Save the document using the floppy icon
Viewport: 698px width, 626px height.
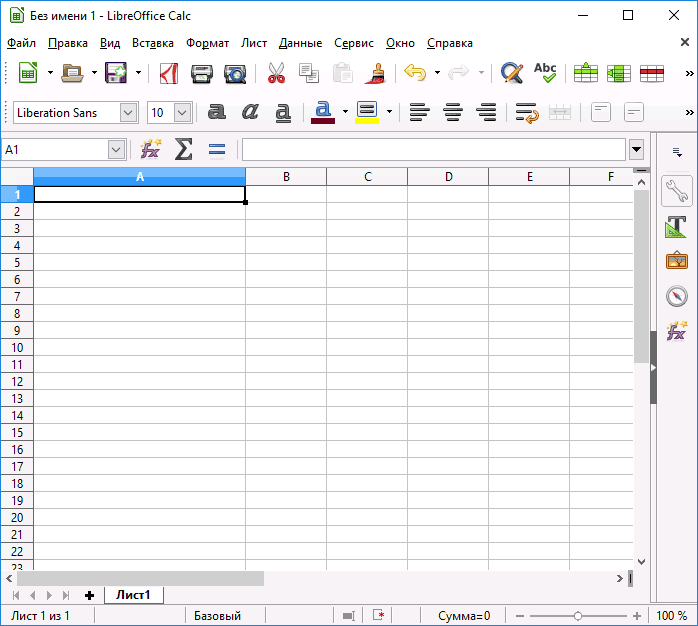116,73
